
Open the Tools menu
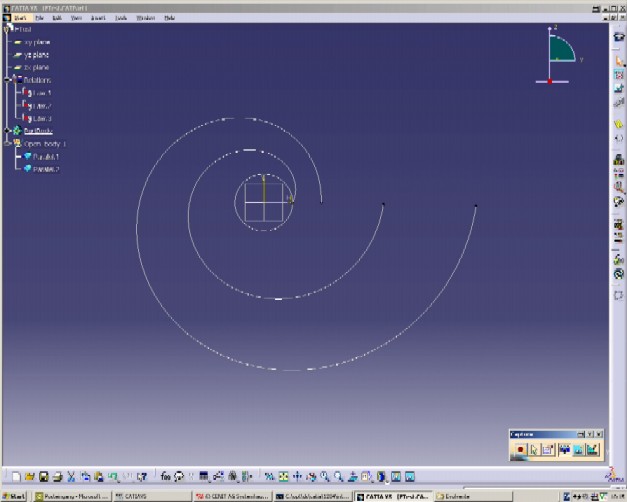[121, 18]
